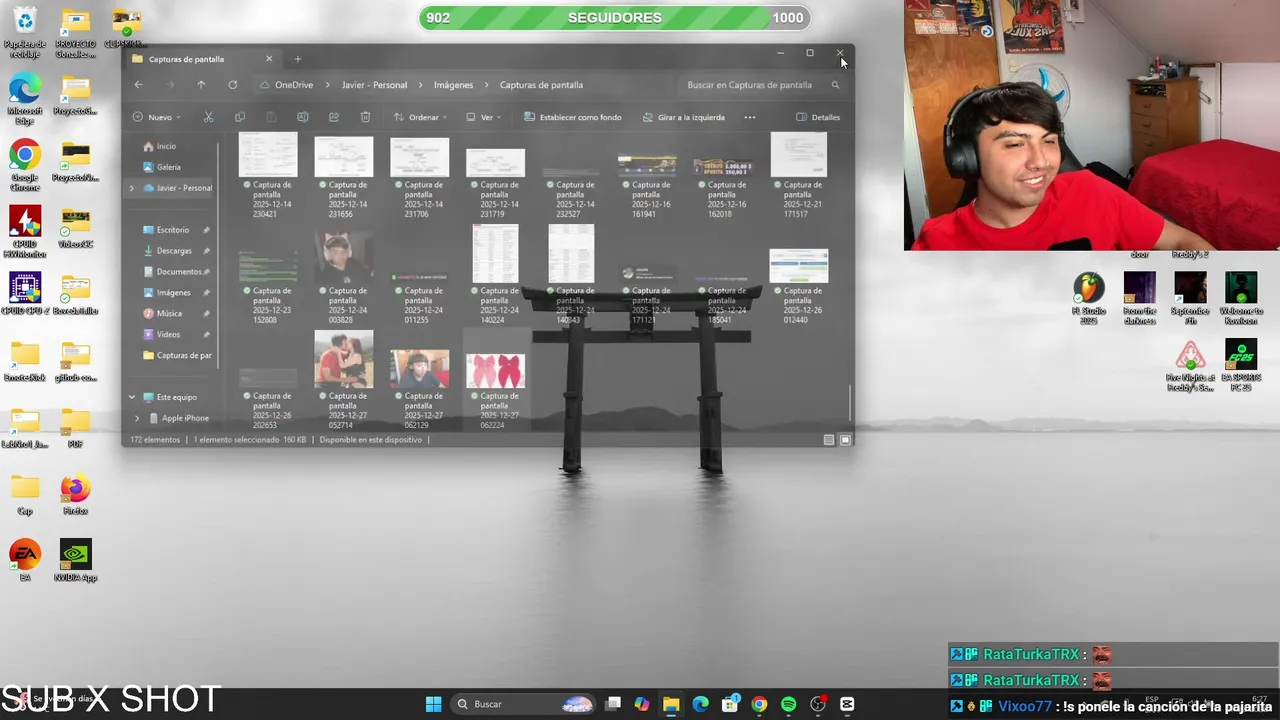Open Five Nights at Freddy's desktop icon
This screenshot has width=1280, height=720.
click(x=1190, y=365)
